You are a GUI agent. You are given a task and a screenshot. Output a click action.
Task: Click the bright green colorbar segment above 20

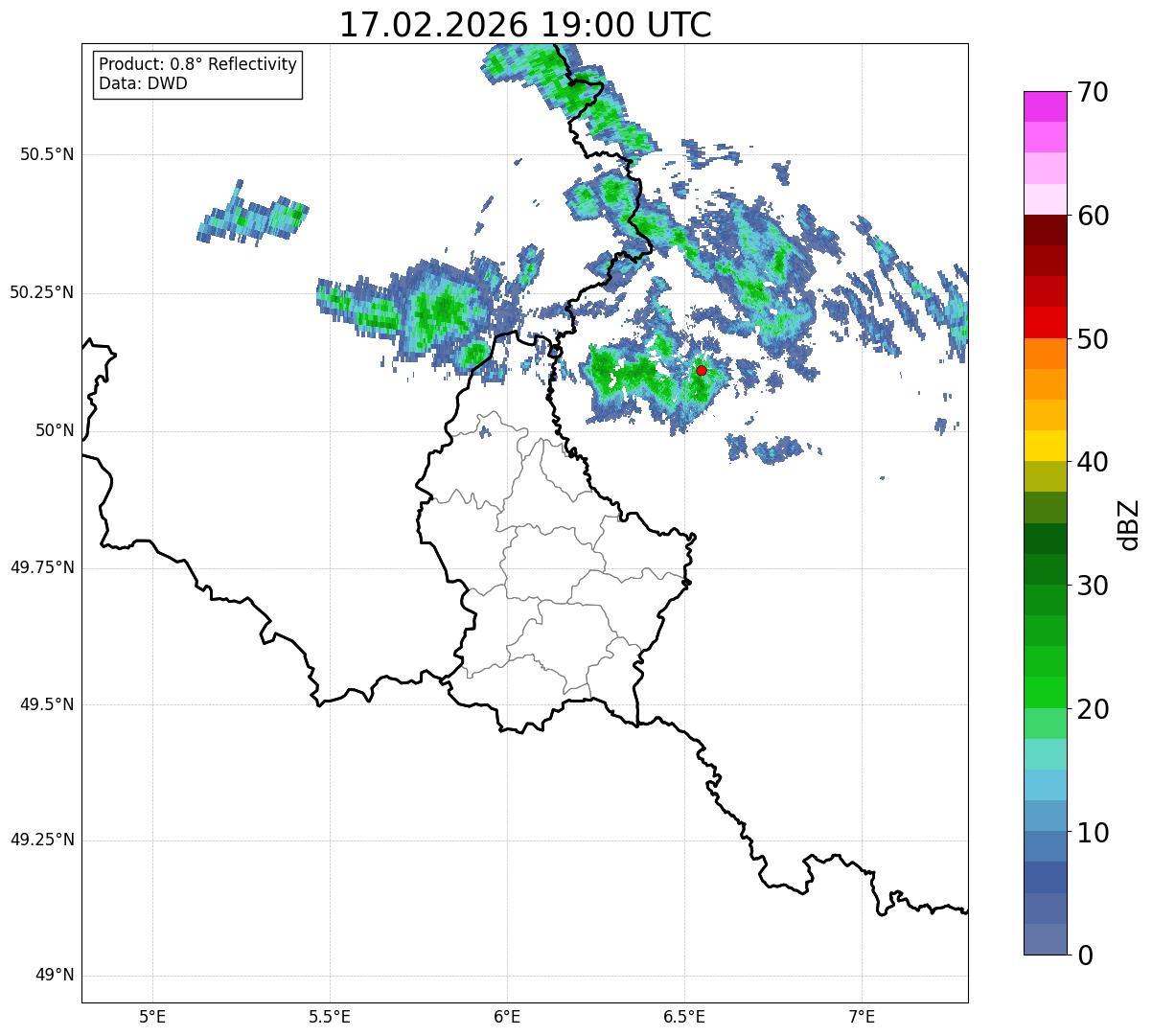click(1045, 693)
